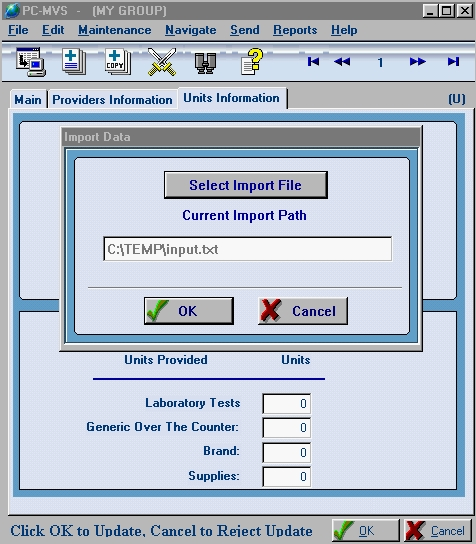Click the Laboratory Tests units field

(x=287, y=403)
